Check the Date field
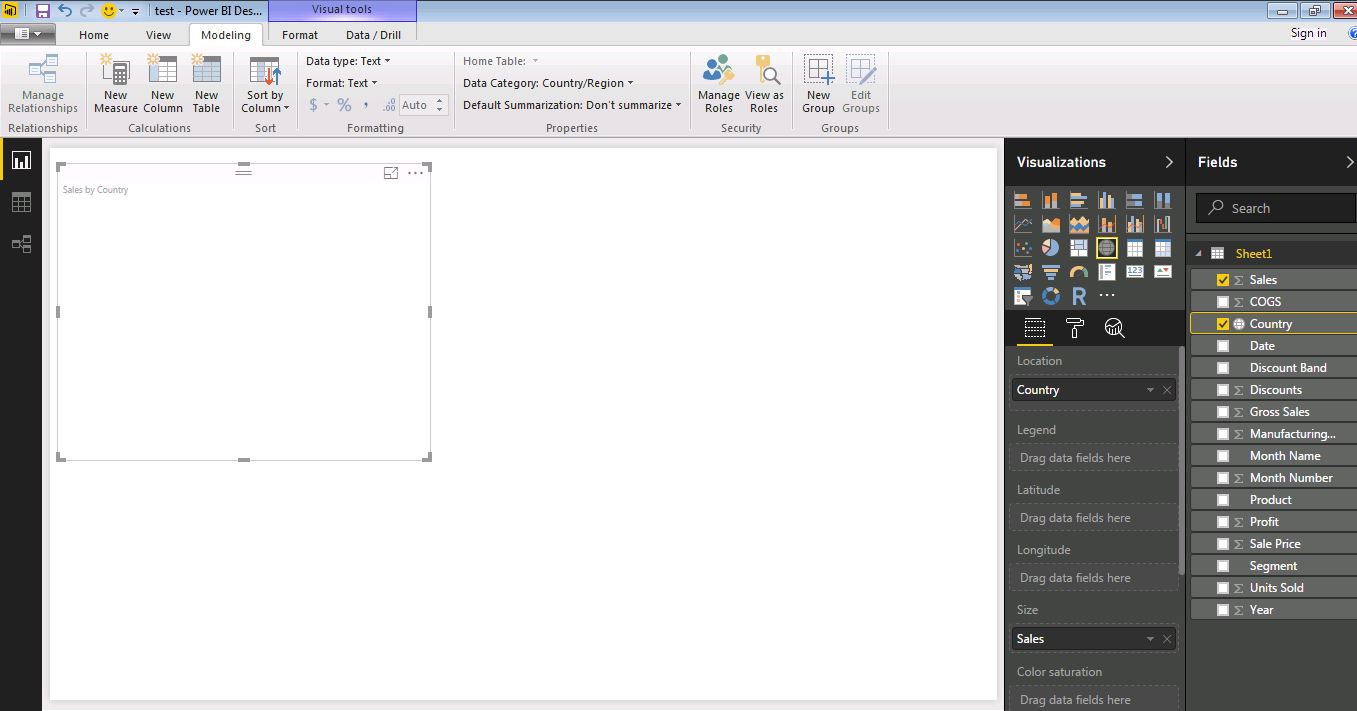Screen dimensions: 1357x711 tap(1222, 346)
